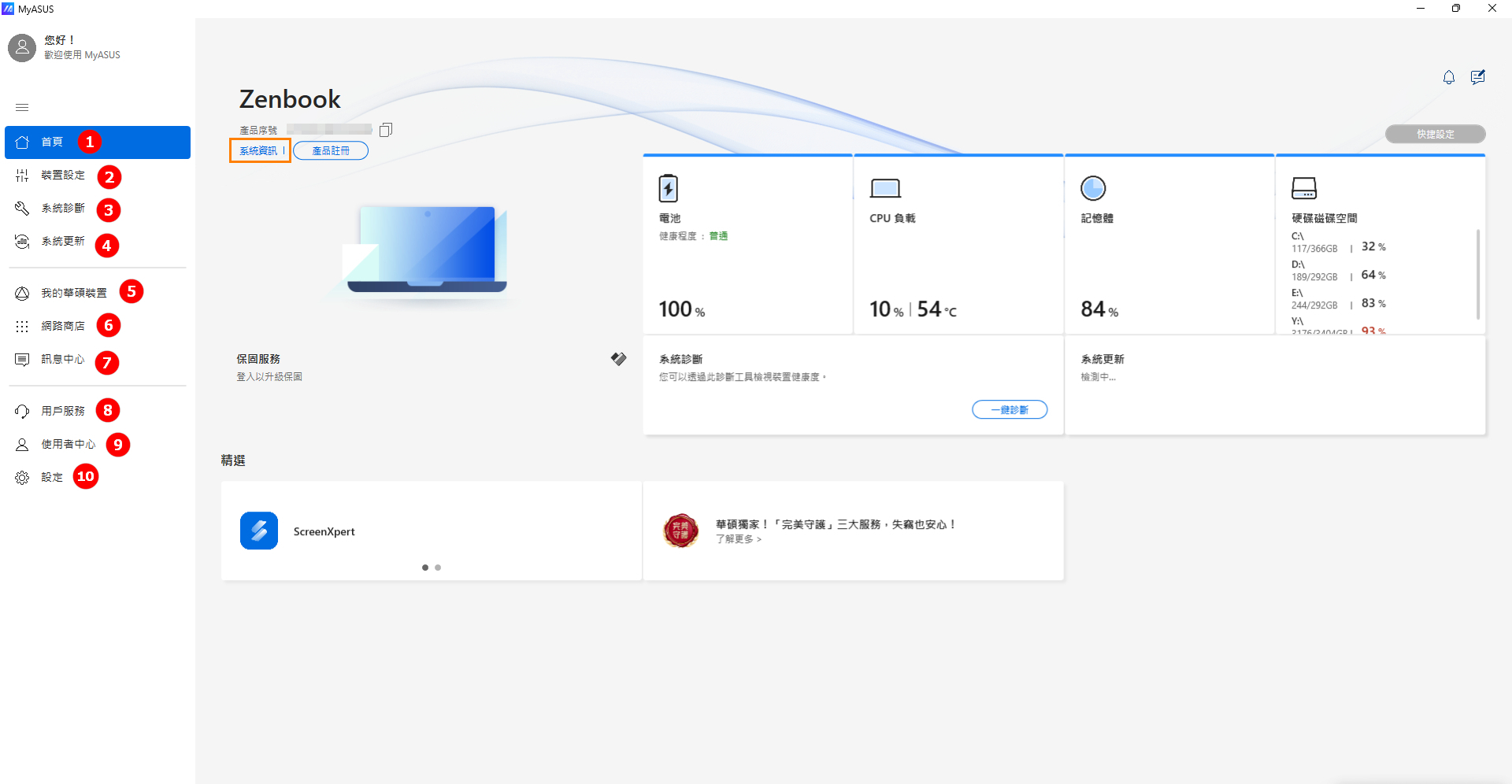
Task: Click the notification bell icon
Action: pos(1448,77)
